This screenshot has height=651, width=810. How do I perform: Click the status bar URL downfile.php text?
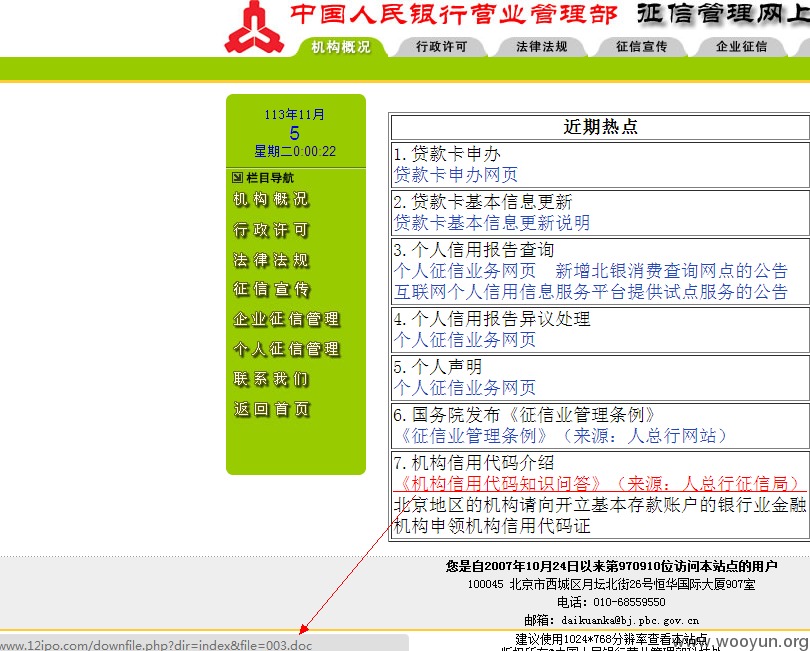point(156,645)
